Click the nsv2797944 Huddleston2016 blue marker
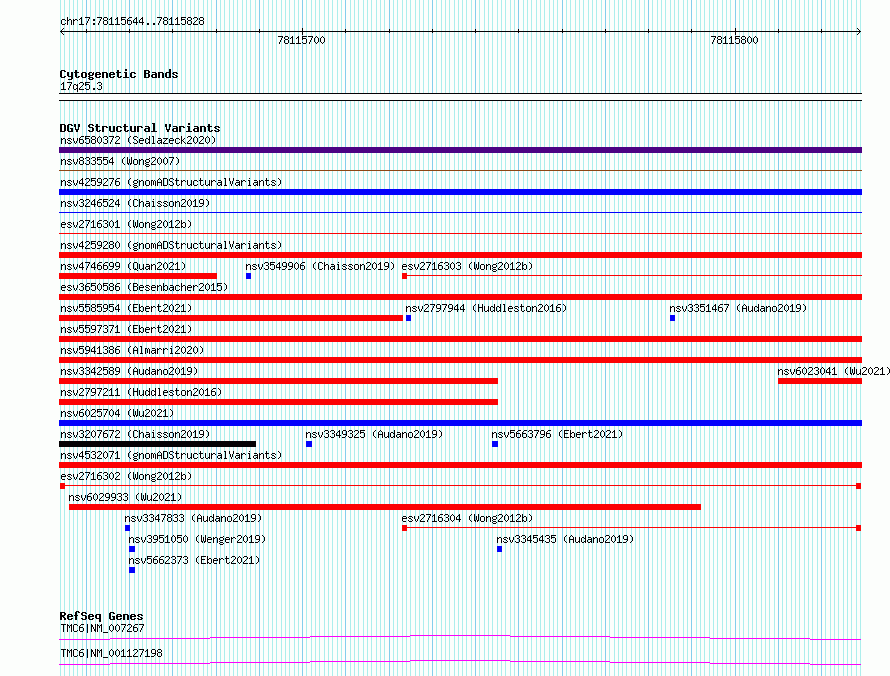This screenshot has width=890, height=676. click(x=409, y=318)
